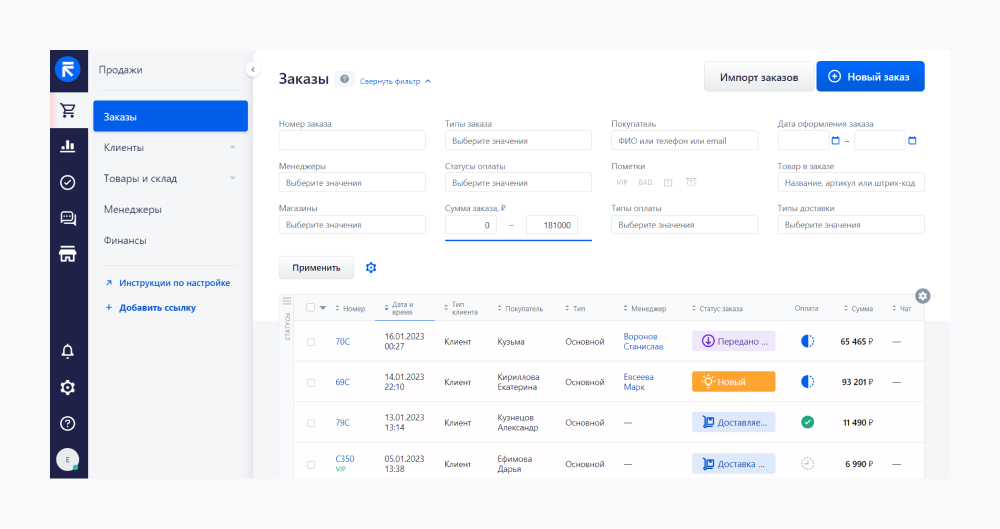Open the Финансы menu item
1000x529 pixels.
[x=125, y=240]
